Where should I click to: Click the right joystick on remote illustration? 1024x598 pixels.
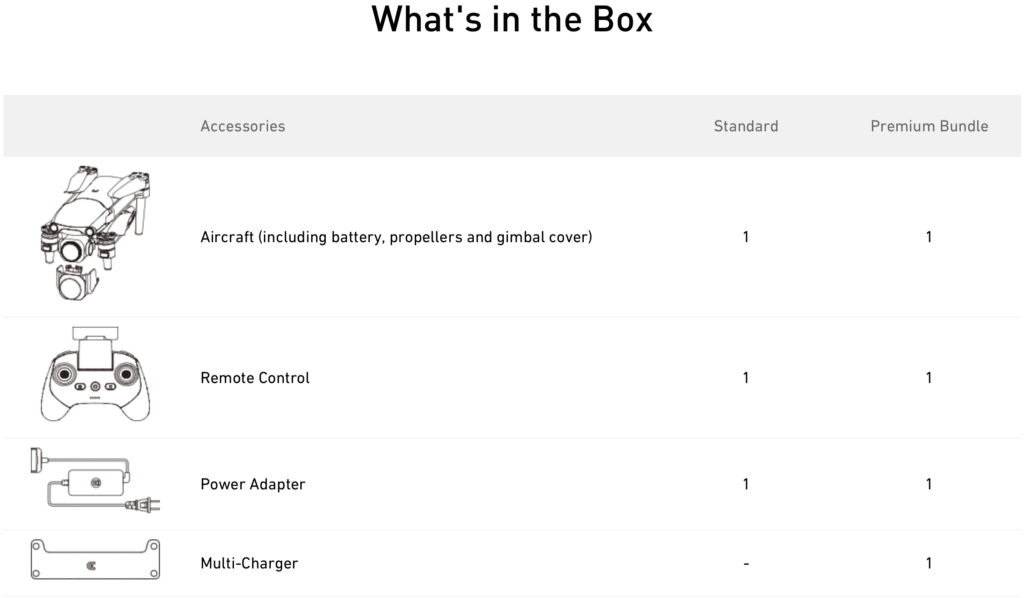[x=126, y=375]
